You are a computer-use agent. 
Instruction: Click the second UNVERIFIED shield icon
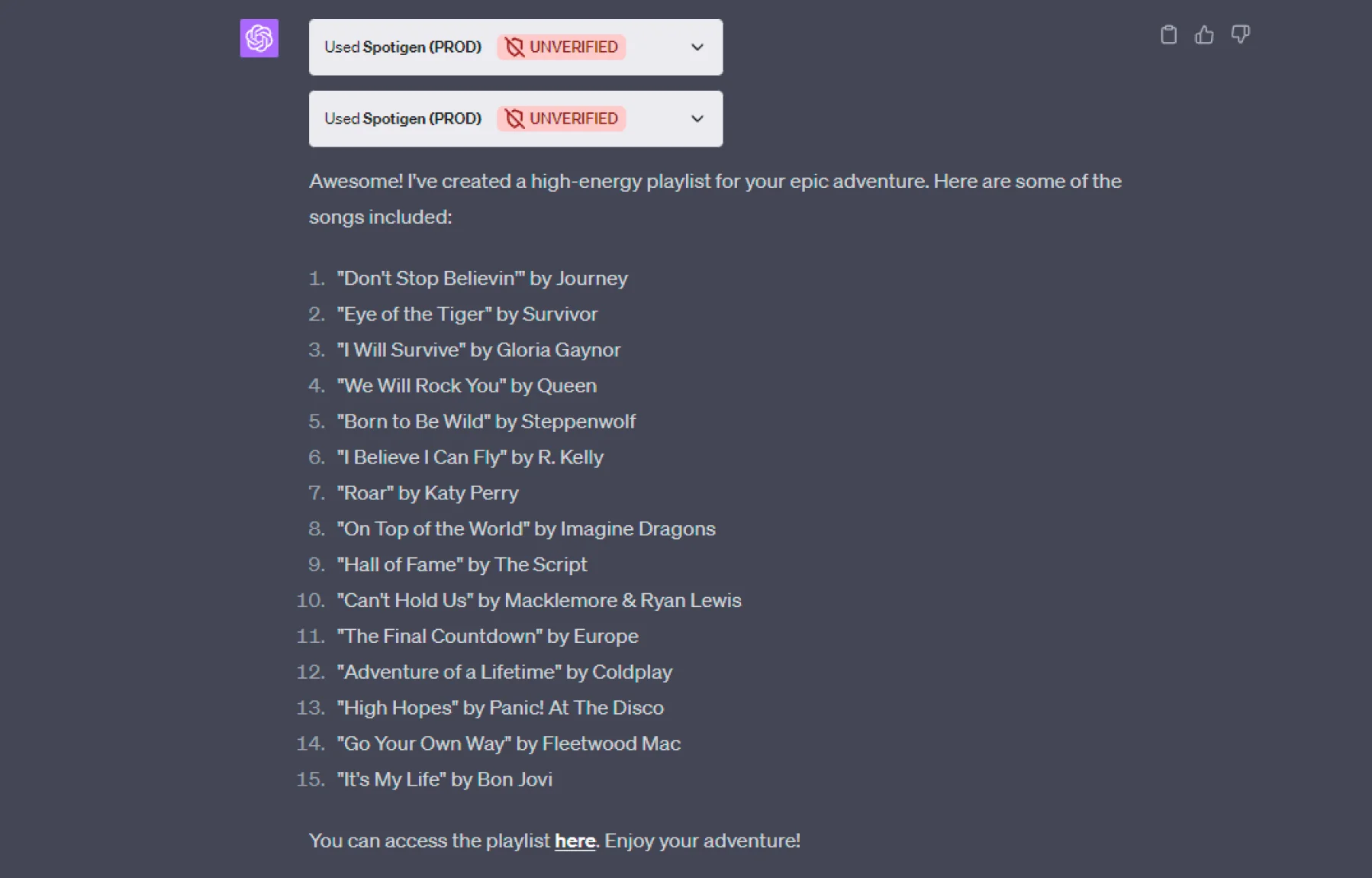click(515, 119)
